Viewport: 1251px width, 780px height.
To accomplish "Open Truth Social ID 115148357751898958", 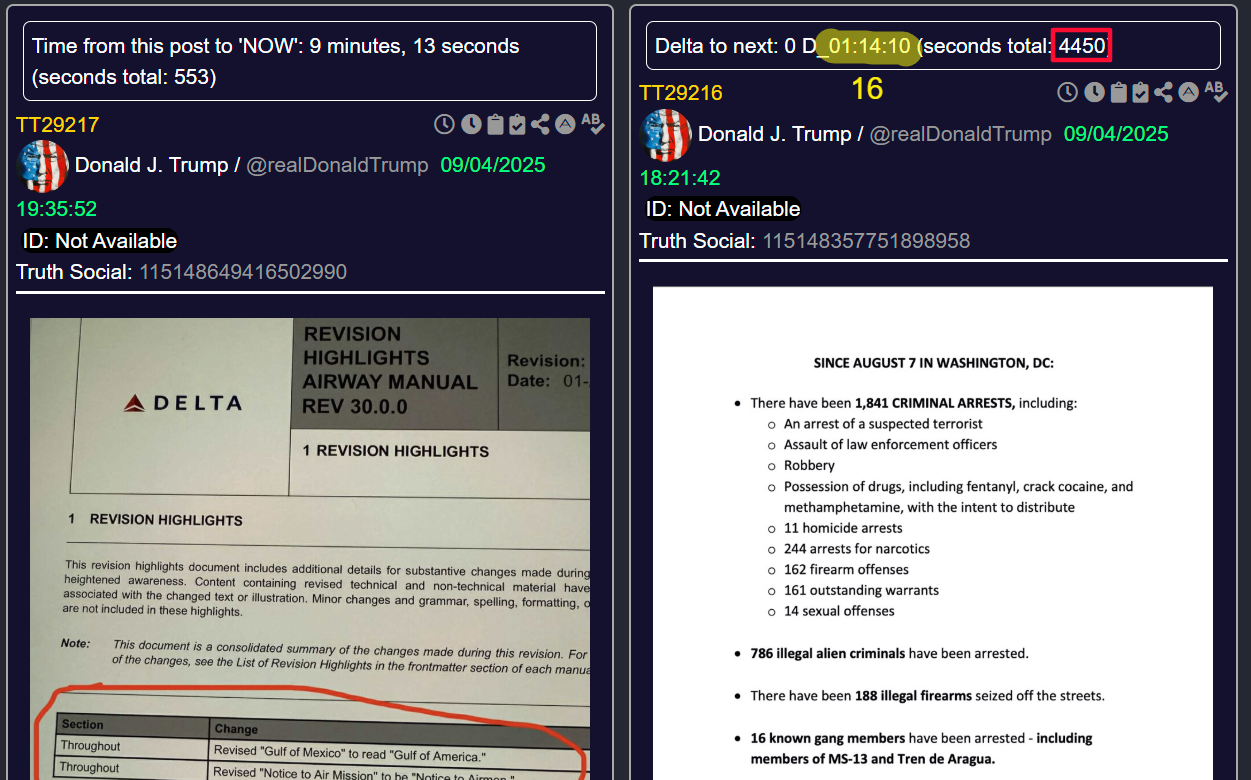I will [866, 241].
